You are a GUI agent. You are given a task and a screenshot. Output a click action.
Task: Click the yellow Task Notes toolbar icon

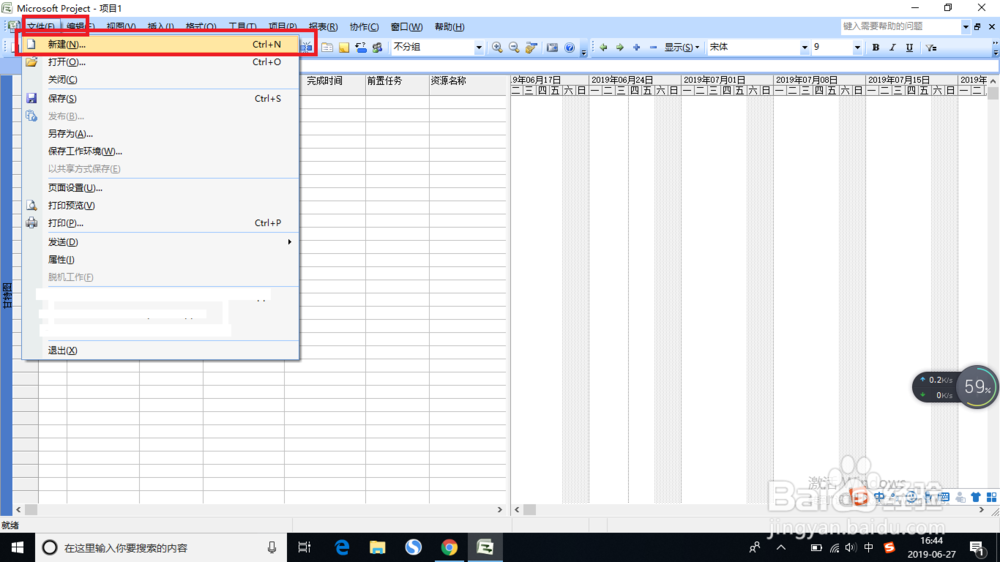(x=344, y=47)
